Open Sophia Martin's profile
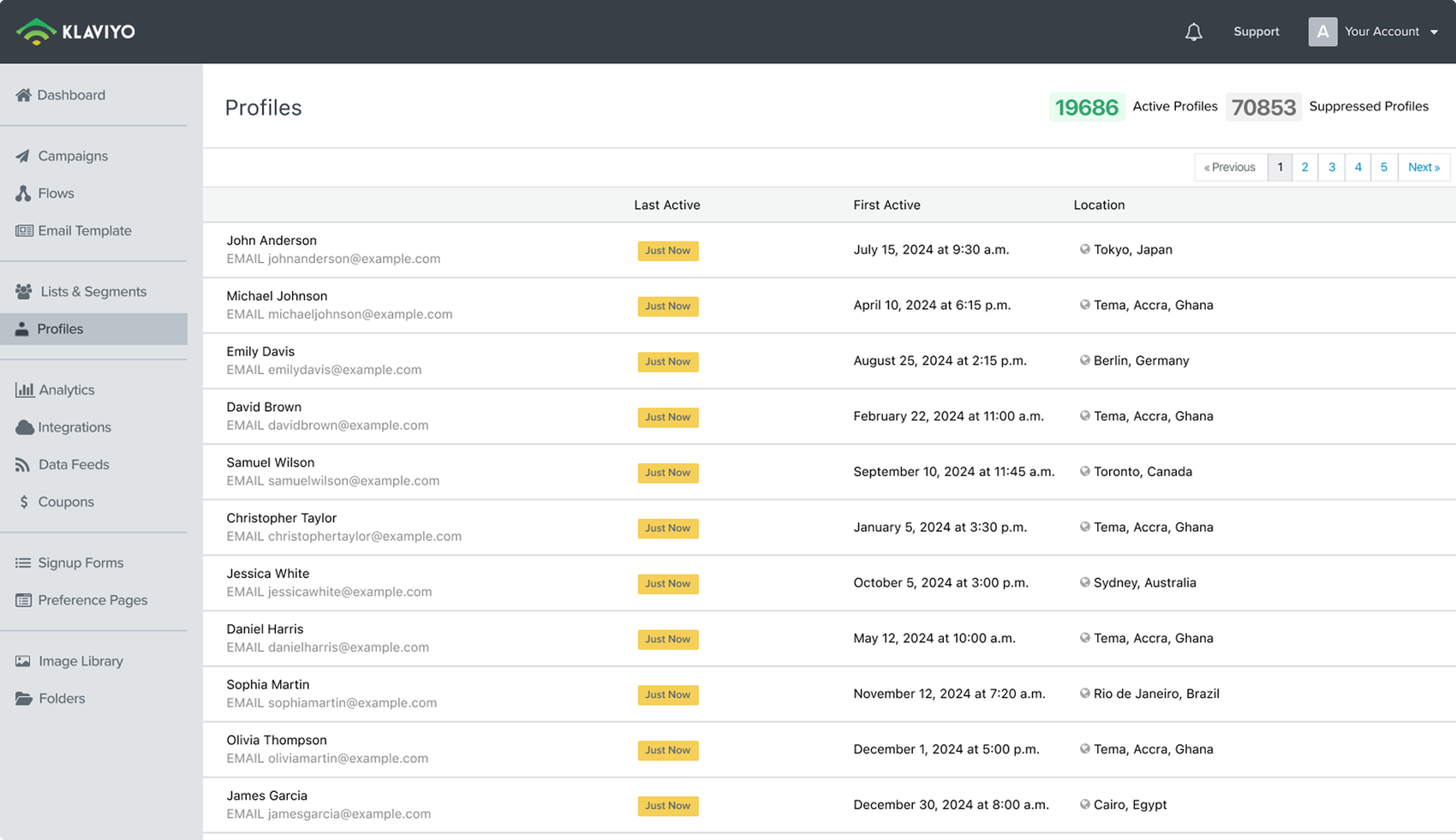Viewport: 1456px width, 840px height. pyautogui.click(x=268, y=685)
